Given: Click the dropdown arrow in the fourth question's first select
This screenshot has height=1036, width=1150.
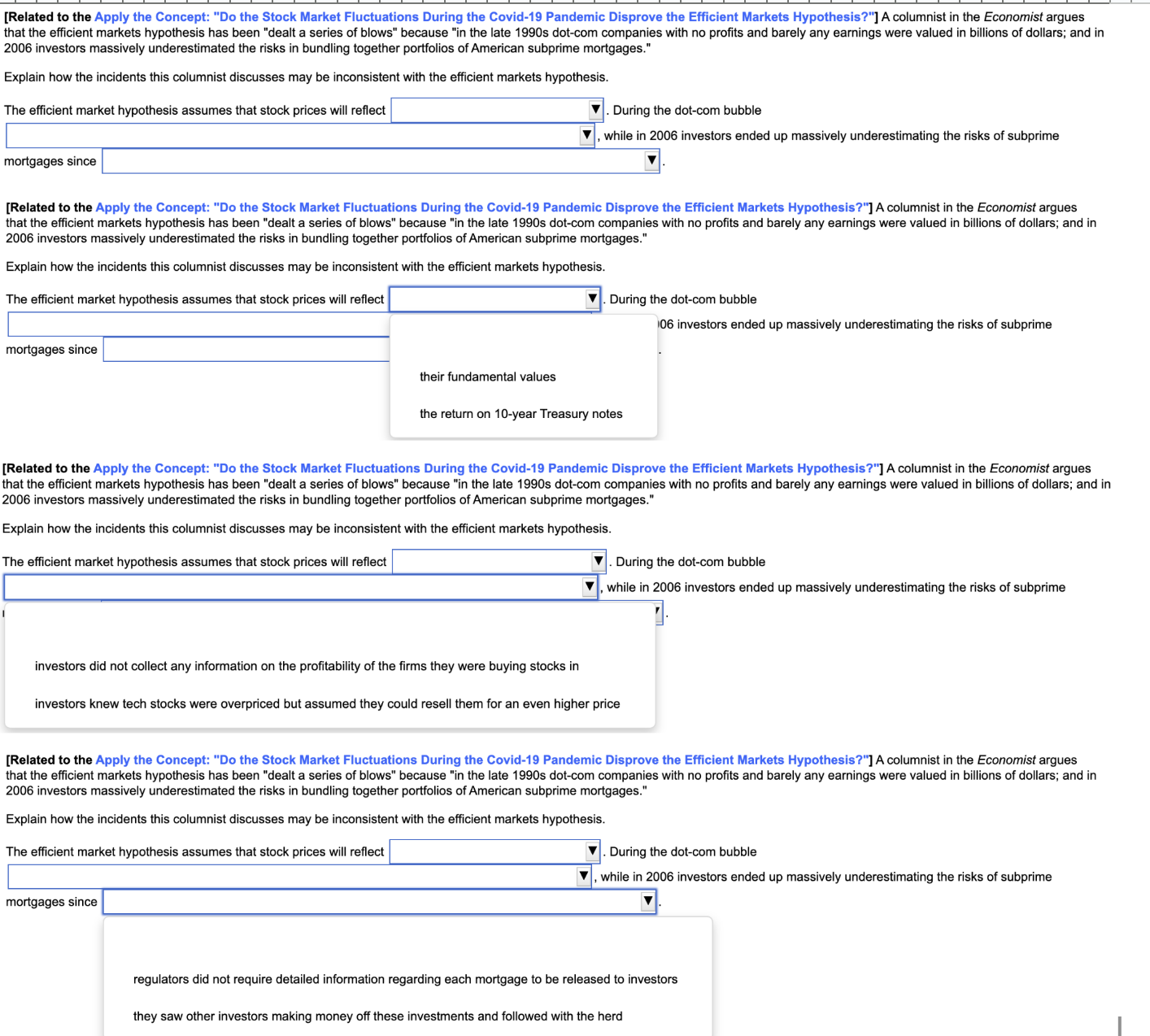Looking at the screenshot, I should coord(593,851).
